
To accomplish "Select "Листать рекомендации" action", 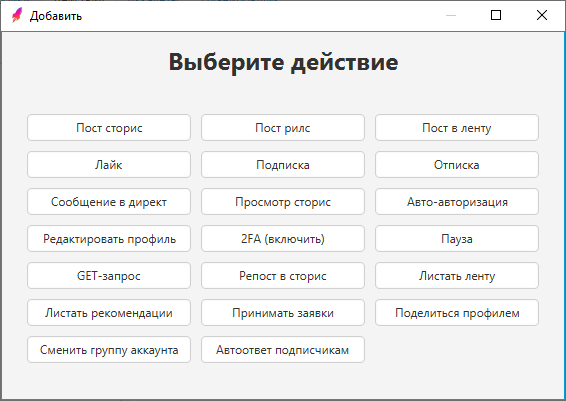I will click(109, 313).
